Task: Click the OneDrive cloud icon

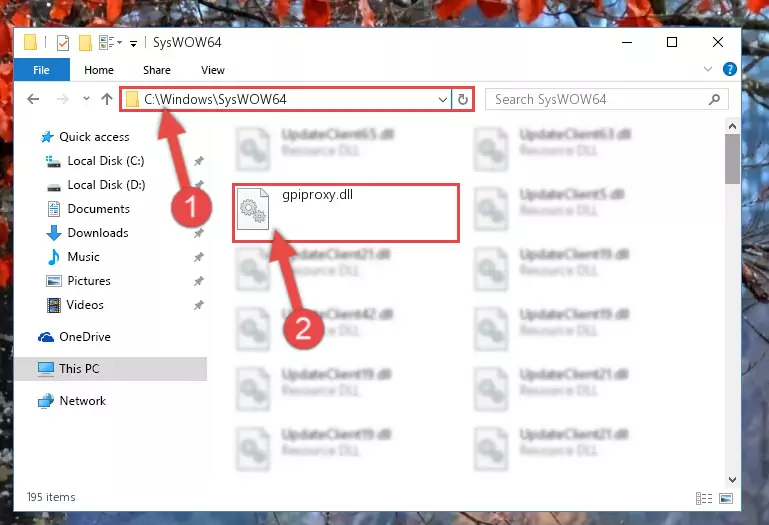Action: pyautogui.click(x=46, y=337)
